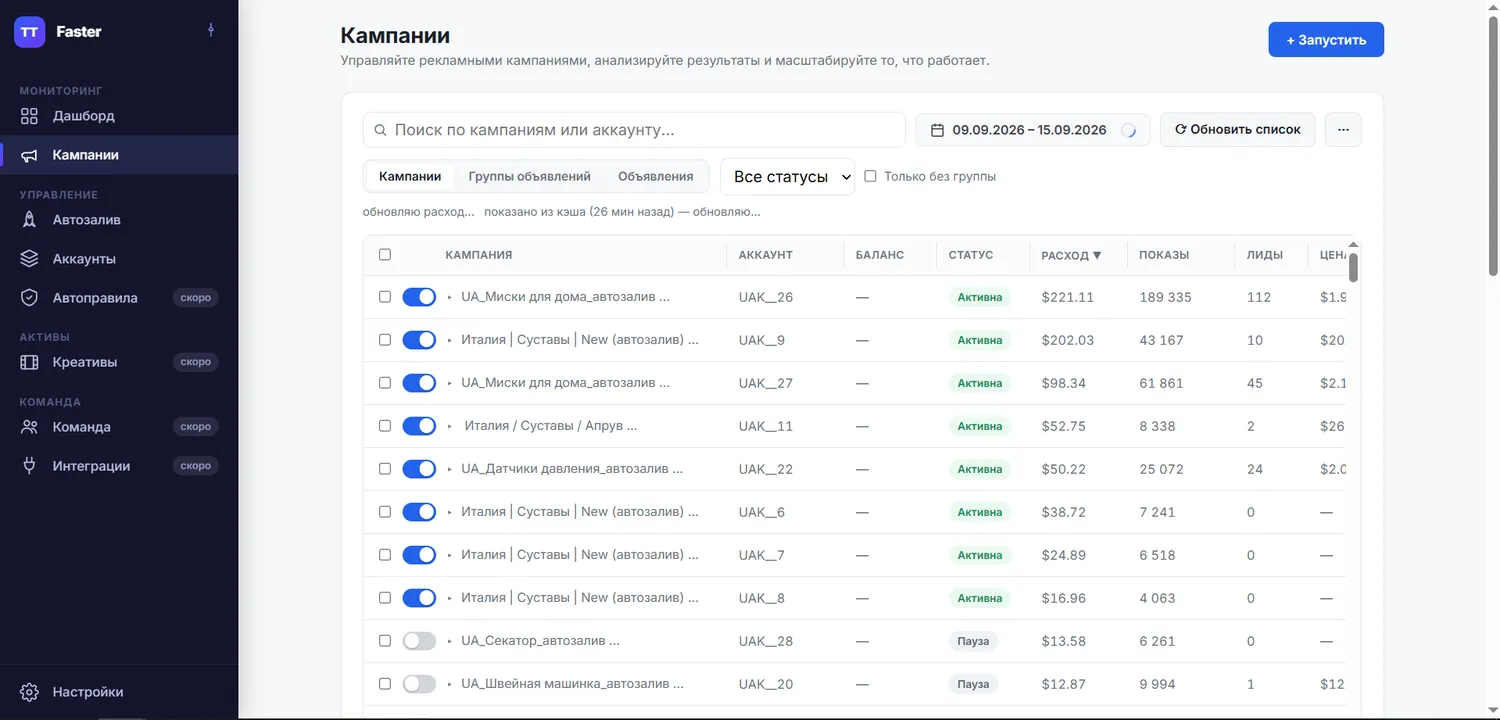Click the Автоправила shield icon
The height and width of the screenshot is (720, 1500).
coord(30,298)
